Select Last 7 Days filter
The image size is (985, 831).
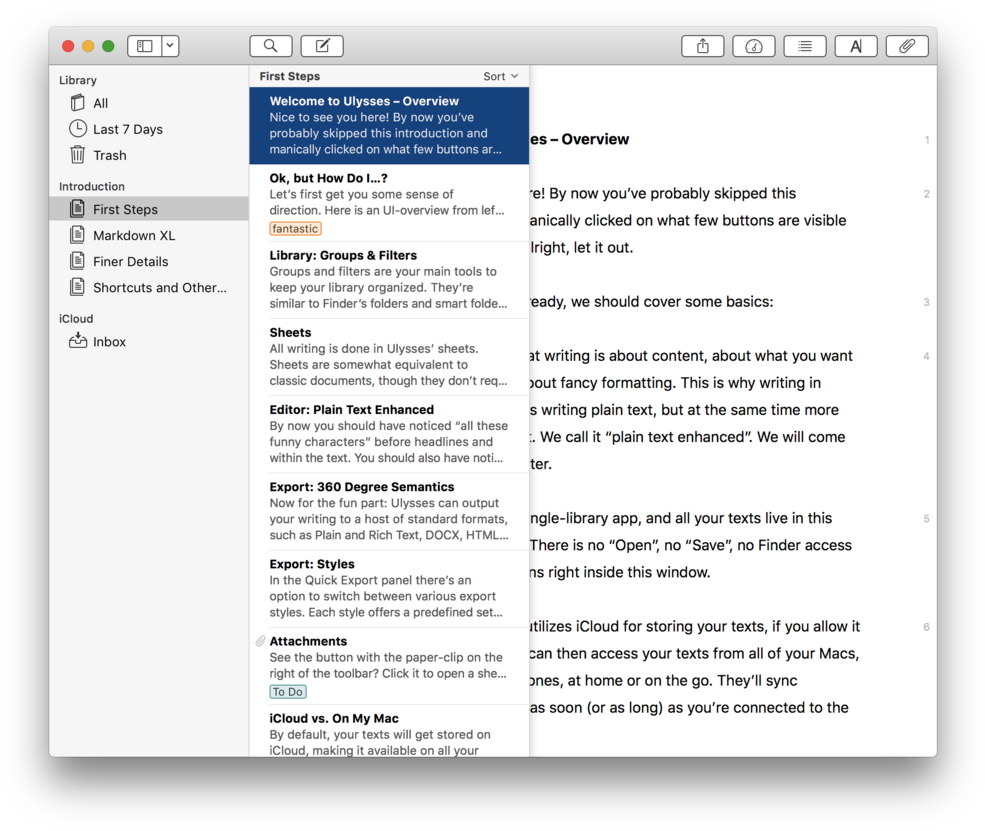click(149, 129)
